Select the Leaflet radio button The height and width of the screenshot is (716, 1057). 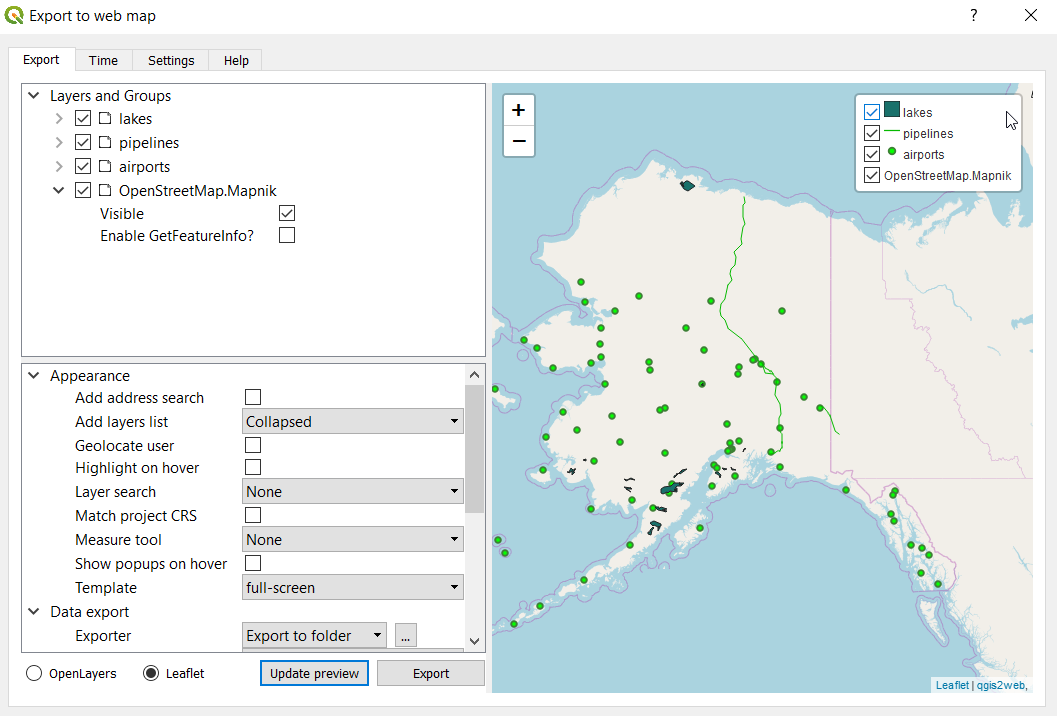tap(151, 673)
